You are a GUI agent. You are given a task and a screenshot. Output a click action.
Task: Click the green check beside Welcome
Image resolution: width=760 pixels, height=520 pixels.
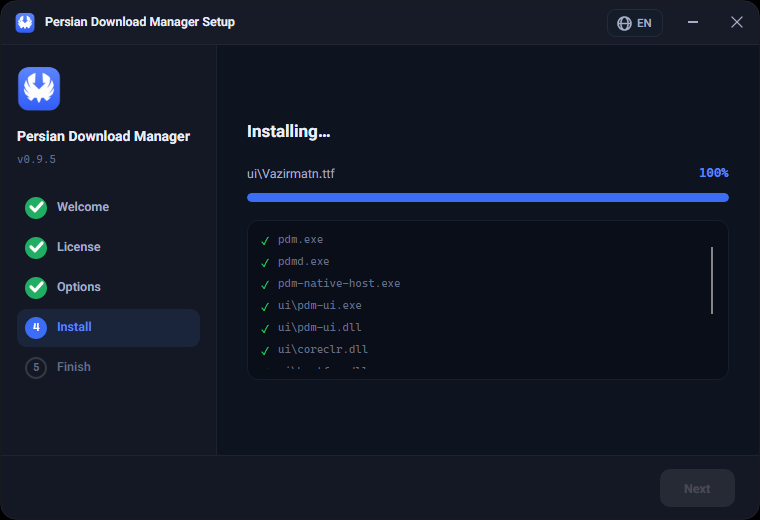[x=36, y=208]
